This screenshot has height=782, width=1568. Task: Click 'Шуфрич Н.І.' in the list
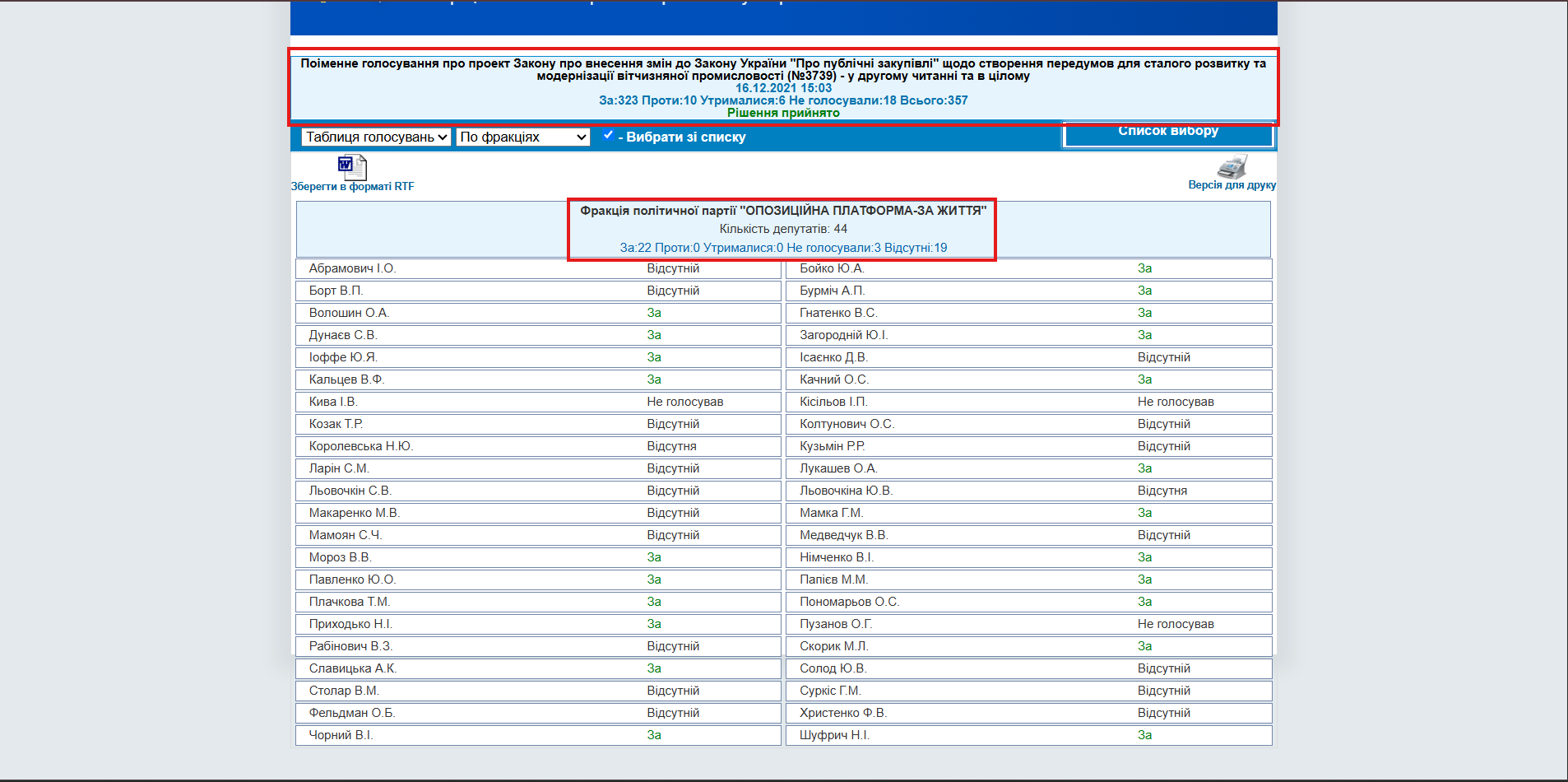coord(834,735)
